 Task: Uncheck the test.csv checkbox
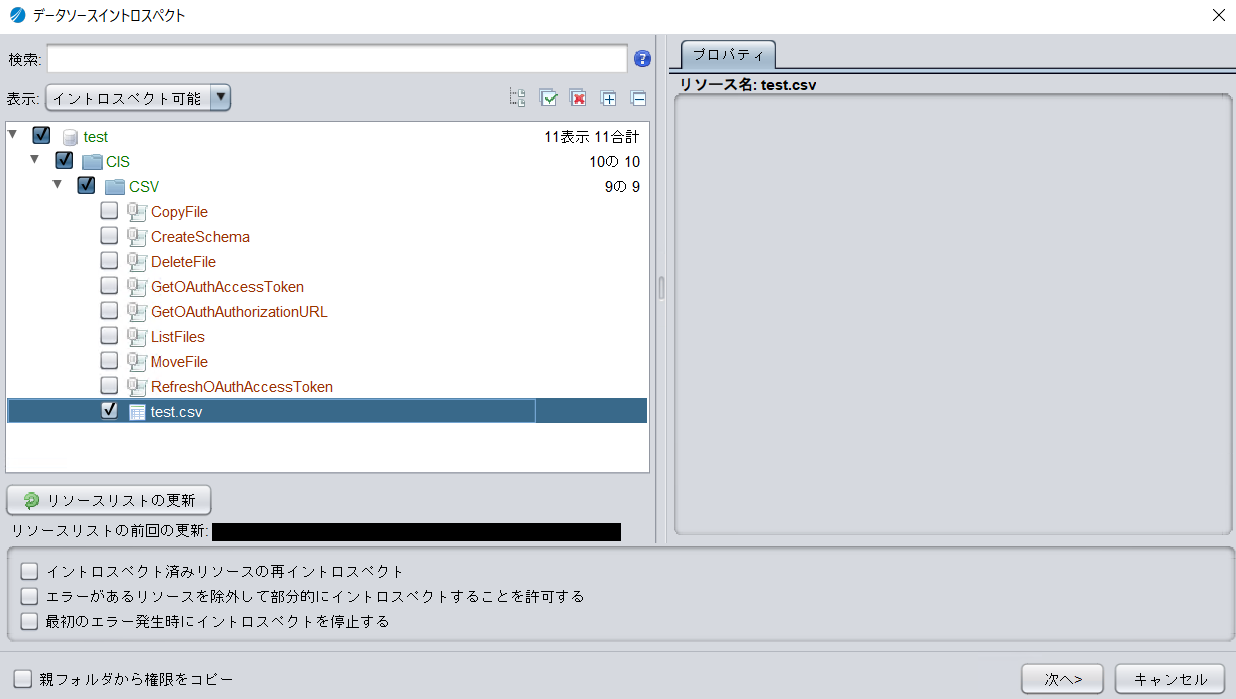point(109,411)
